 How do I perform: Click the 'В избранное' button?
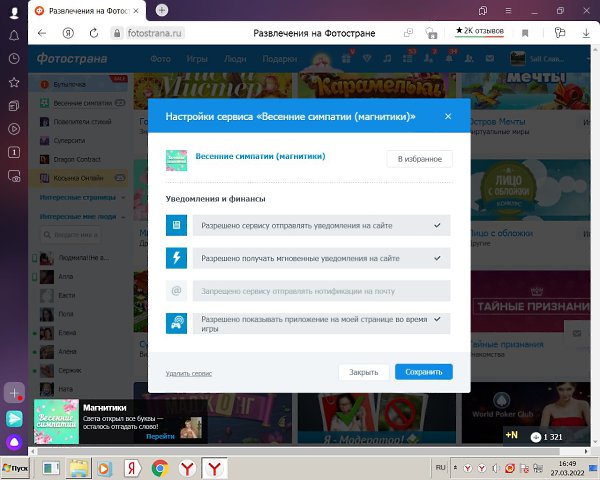tap(419, 158)
